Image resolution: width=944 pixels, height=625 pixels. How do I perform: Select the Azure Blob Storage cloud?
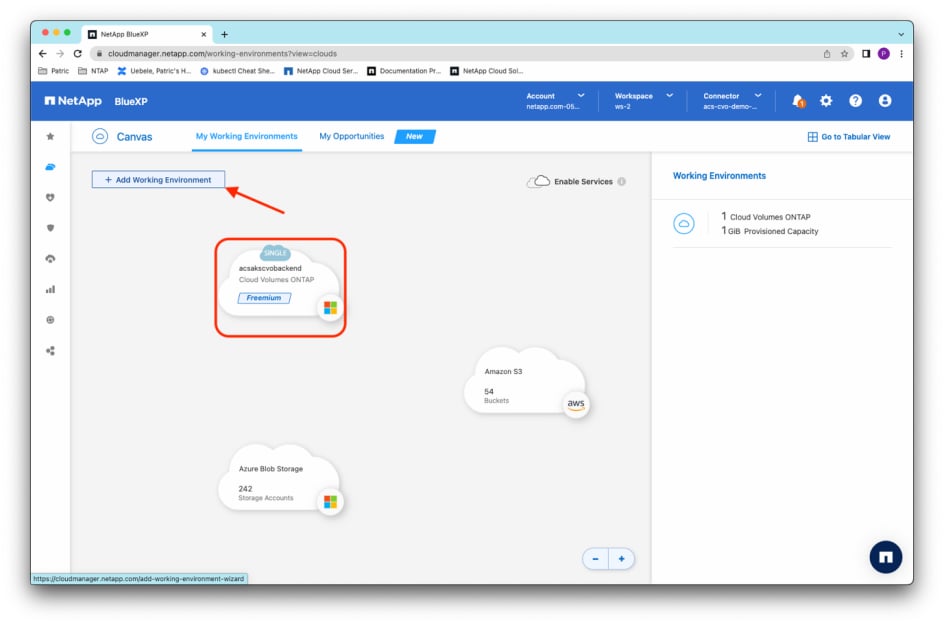tap(280, 478)
